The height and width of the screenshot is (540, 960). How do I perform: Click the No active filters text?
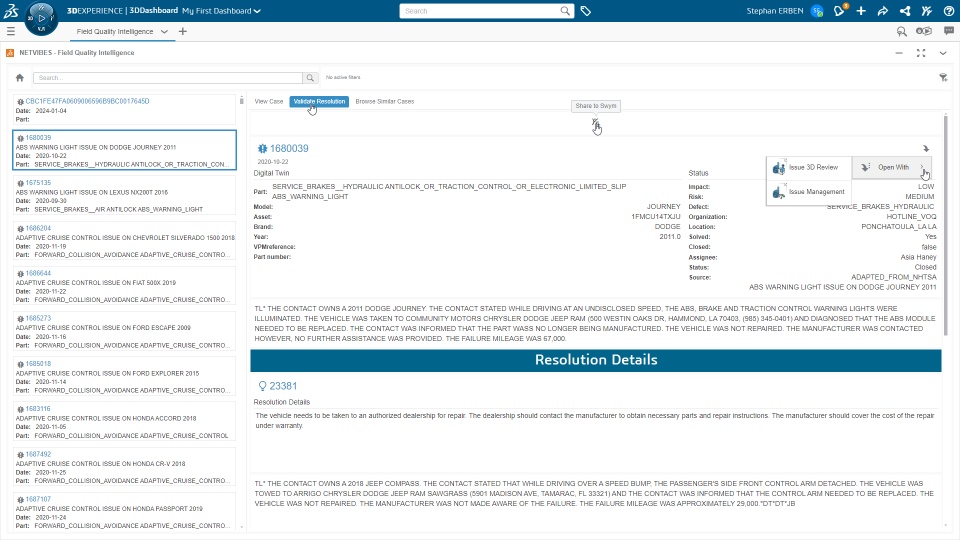click(x=343, y=78)
